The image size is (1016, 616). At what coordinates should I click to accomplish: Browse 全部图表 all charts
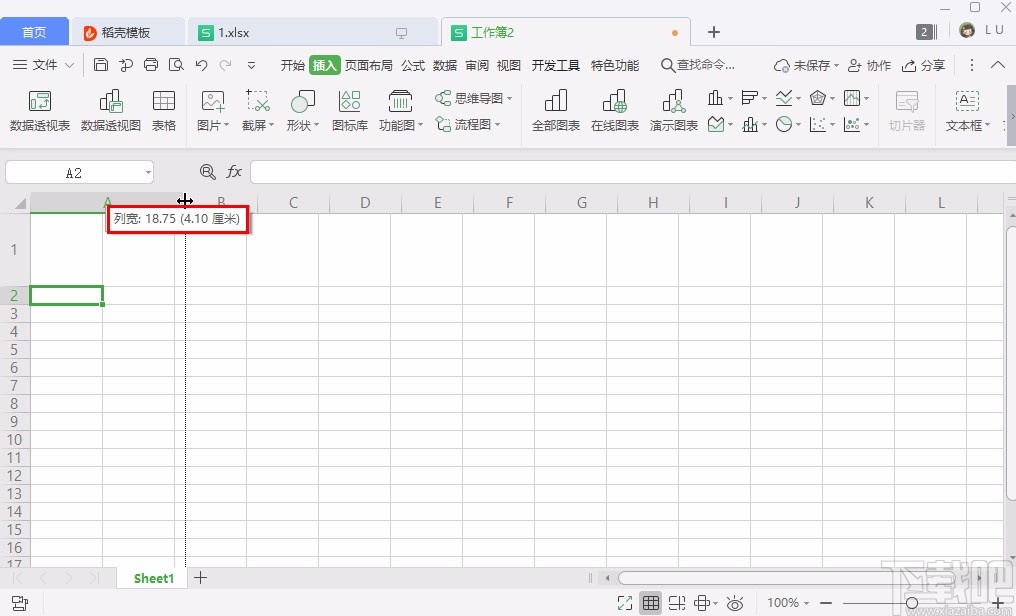[x=555, y=108]
